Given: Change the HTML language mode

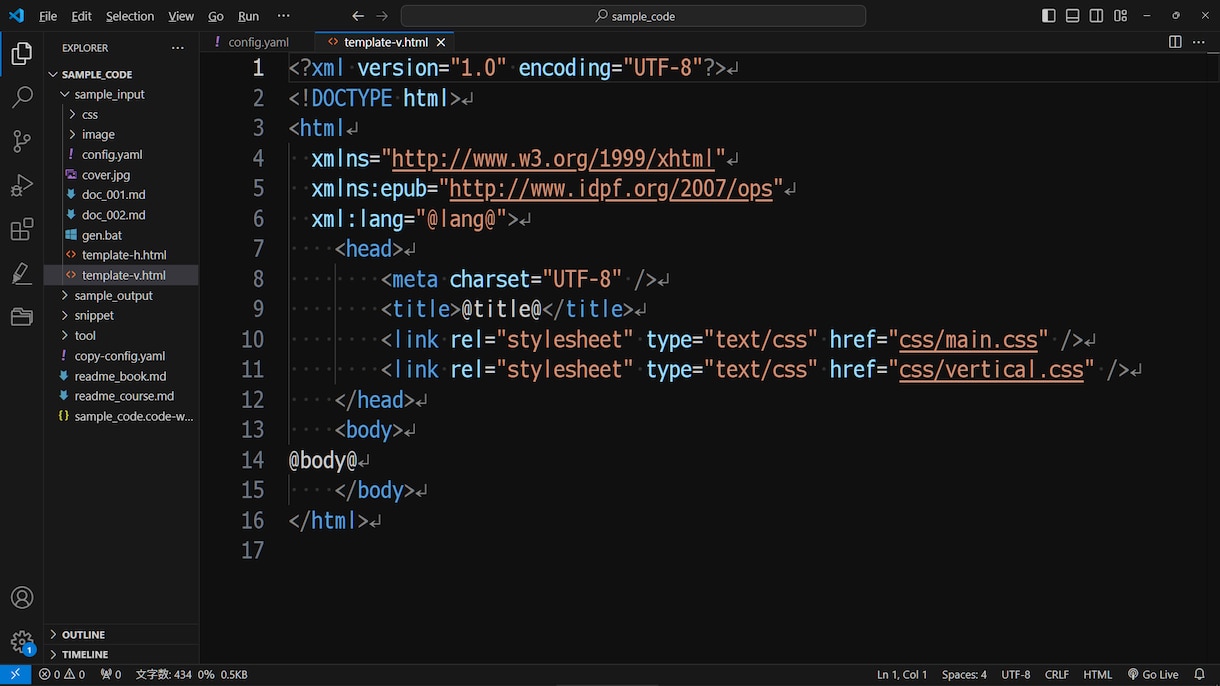Looking at the screenshot, I should click(1098, 675).
